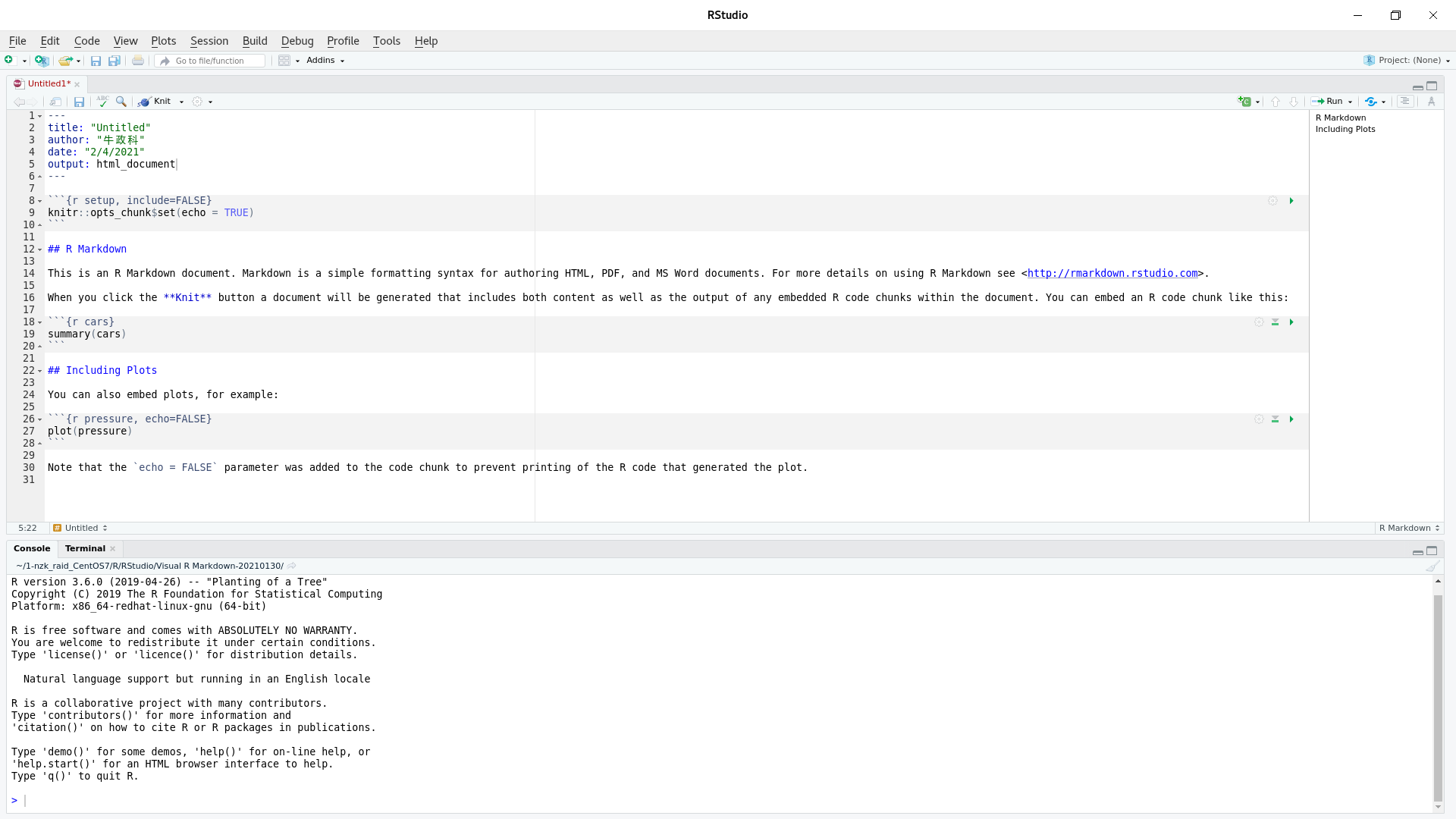
Task: Open the Knit dropdown arrow
Action: (181, 101)
